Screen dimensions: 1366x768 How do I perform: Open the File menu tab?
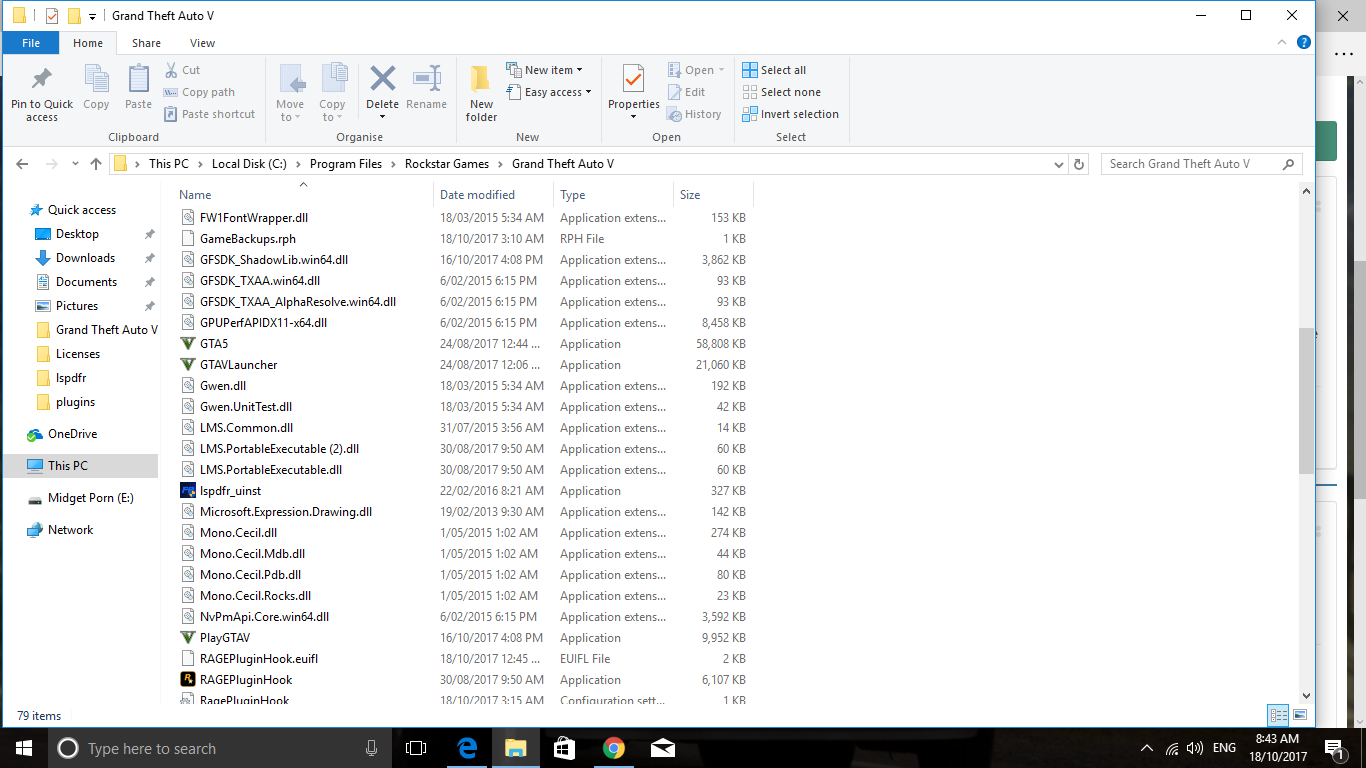[x=31, y=43]
